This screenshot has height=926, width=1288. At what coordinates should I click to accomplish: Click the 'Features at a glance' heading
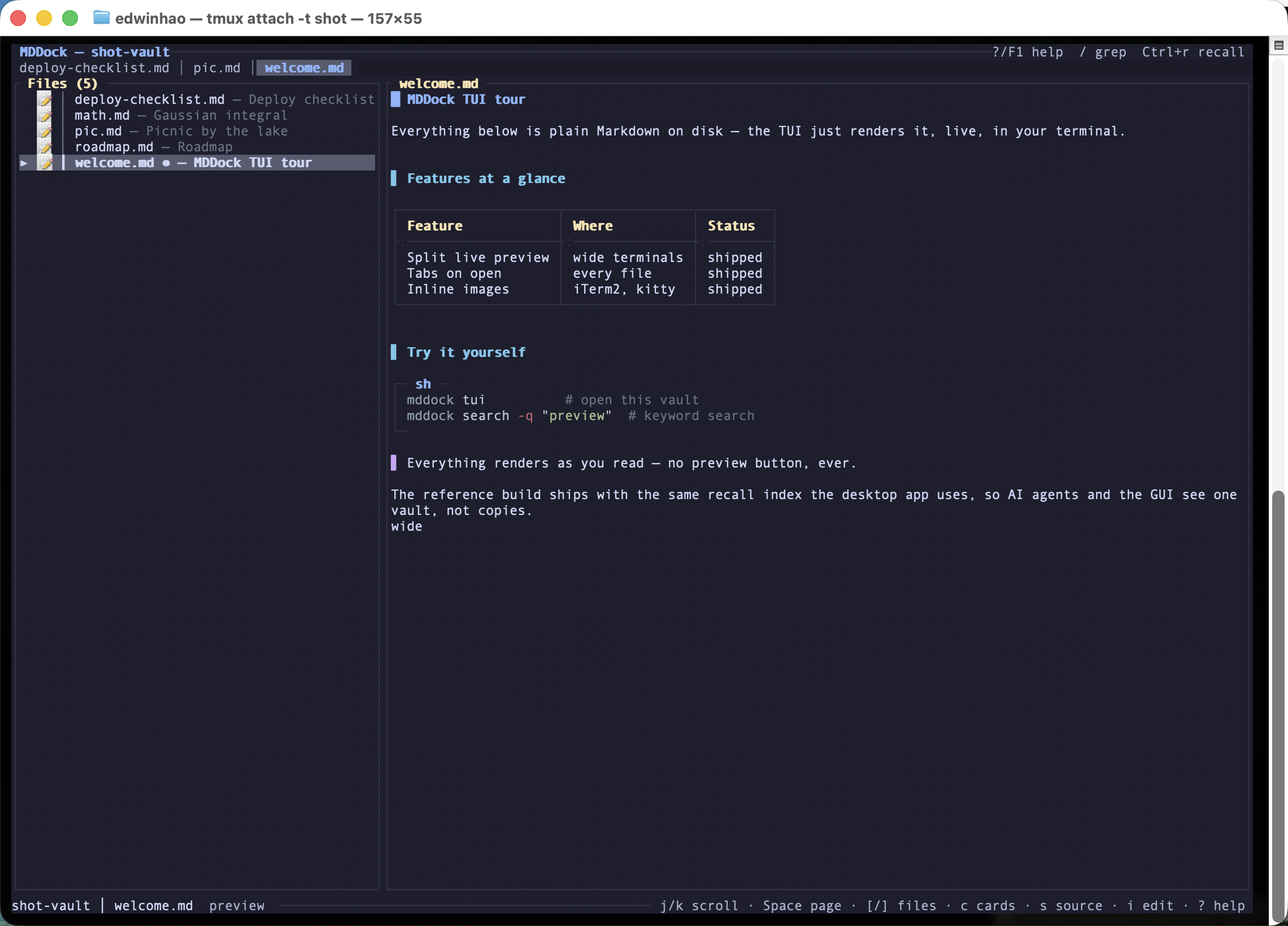click(x=486, y=179)
